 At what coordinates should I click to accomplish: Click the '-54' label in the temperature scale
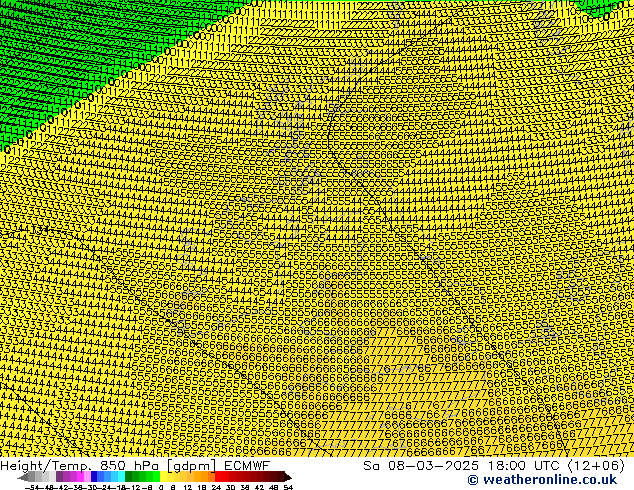pyautogui.click(x=33, y=487)
